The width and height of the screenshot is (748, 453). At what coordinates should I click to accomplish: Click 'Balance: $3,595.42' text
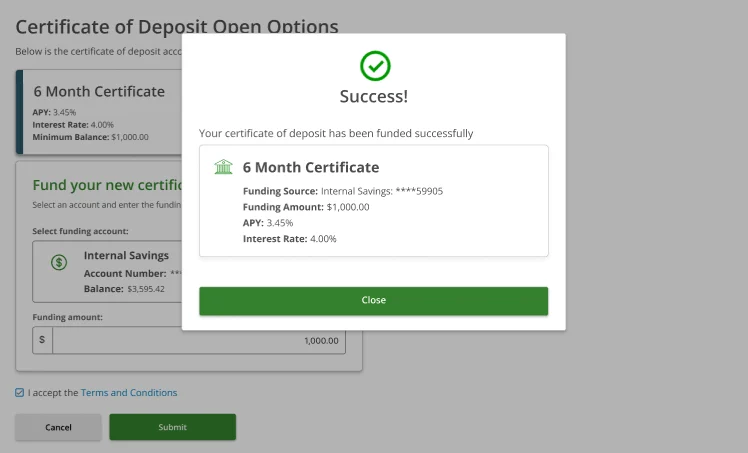[x=124, y=289]
